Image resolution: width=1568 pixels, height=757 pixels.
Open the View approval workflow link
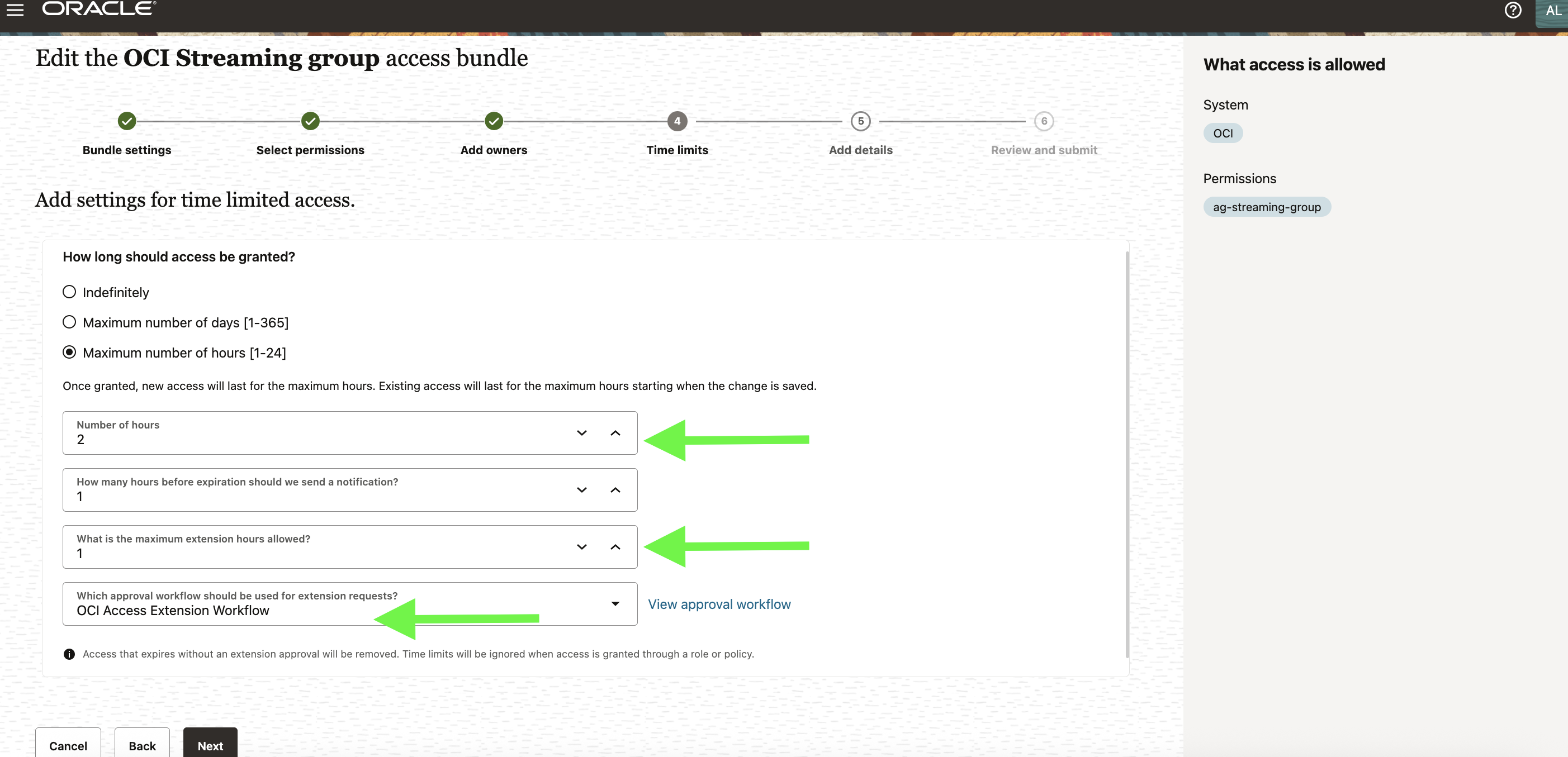[x=719, y=604]
